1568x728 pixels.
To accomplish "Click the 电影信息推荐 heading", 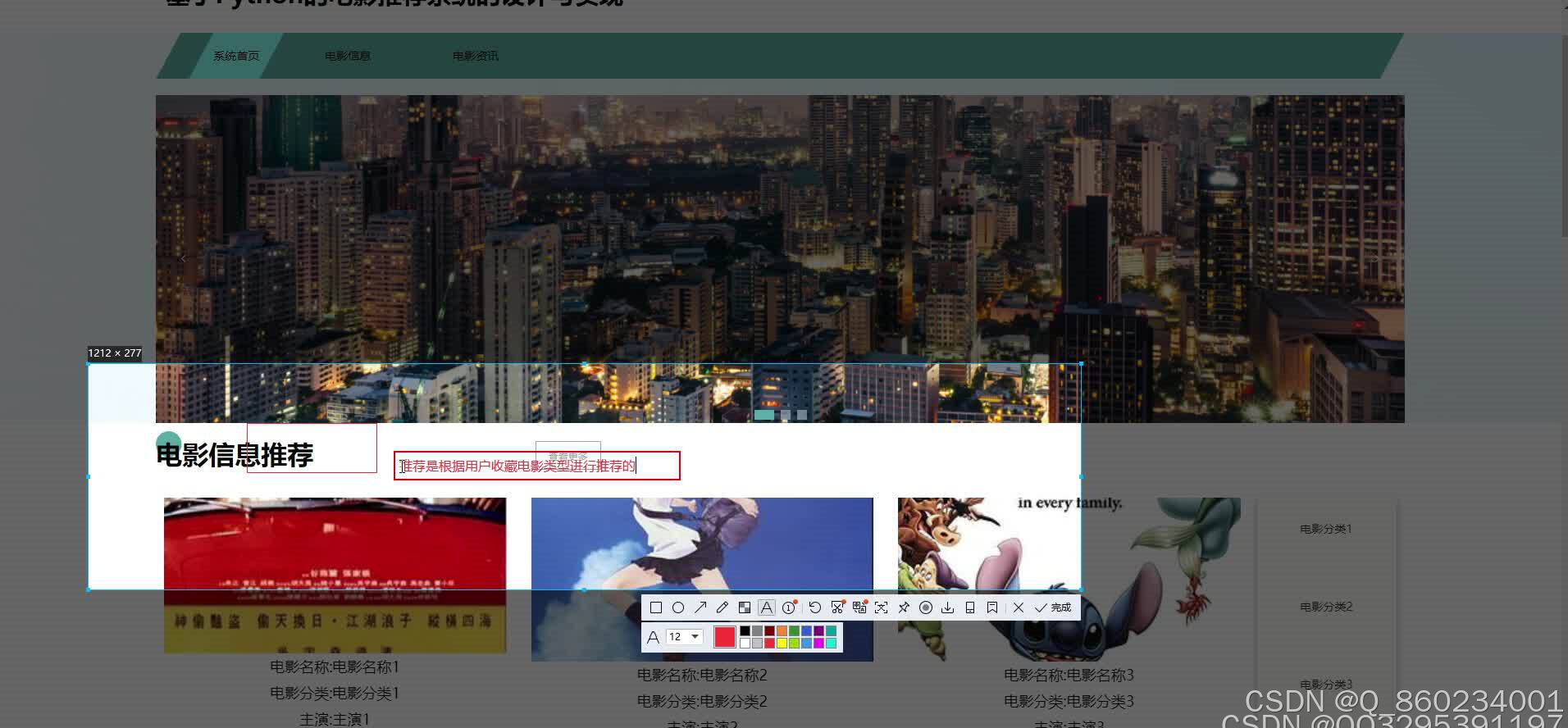I will tap(235, 455).
